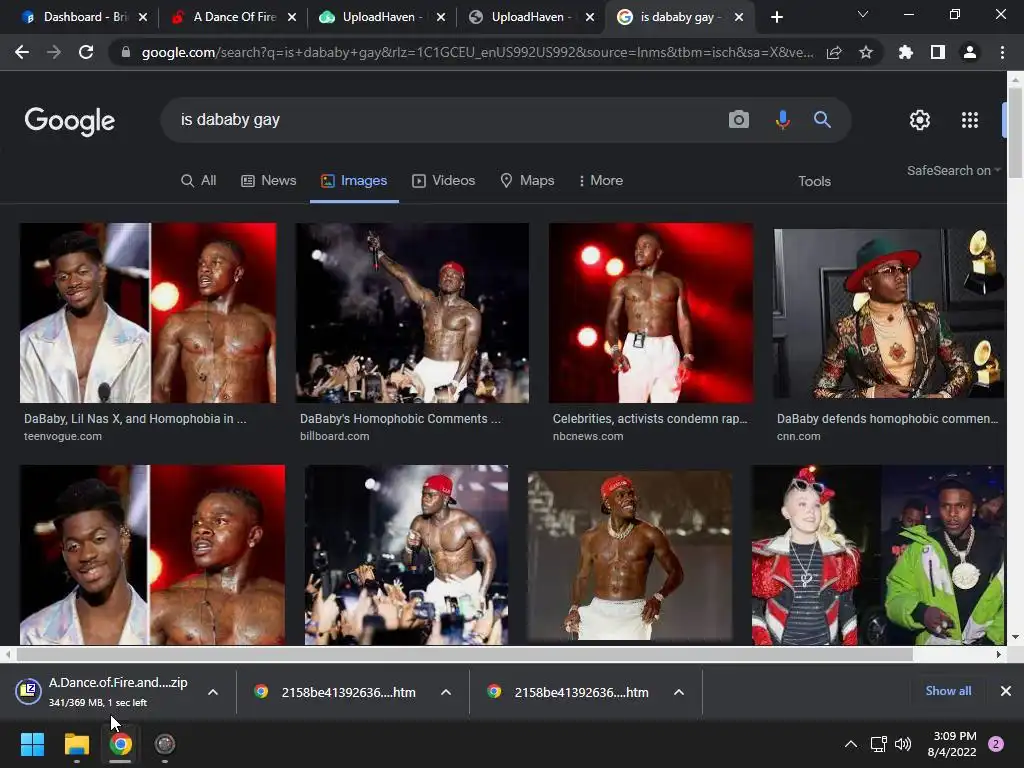The width and height of the screenshot is (1024, 768).
Task: Expand options for first 2158be41392636 htm download
Action: [x=446, y=692]
